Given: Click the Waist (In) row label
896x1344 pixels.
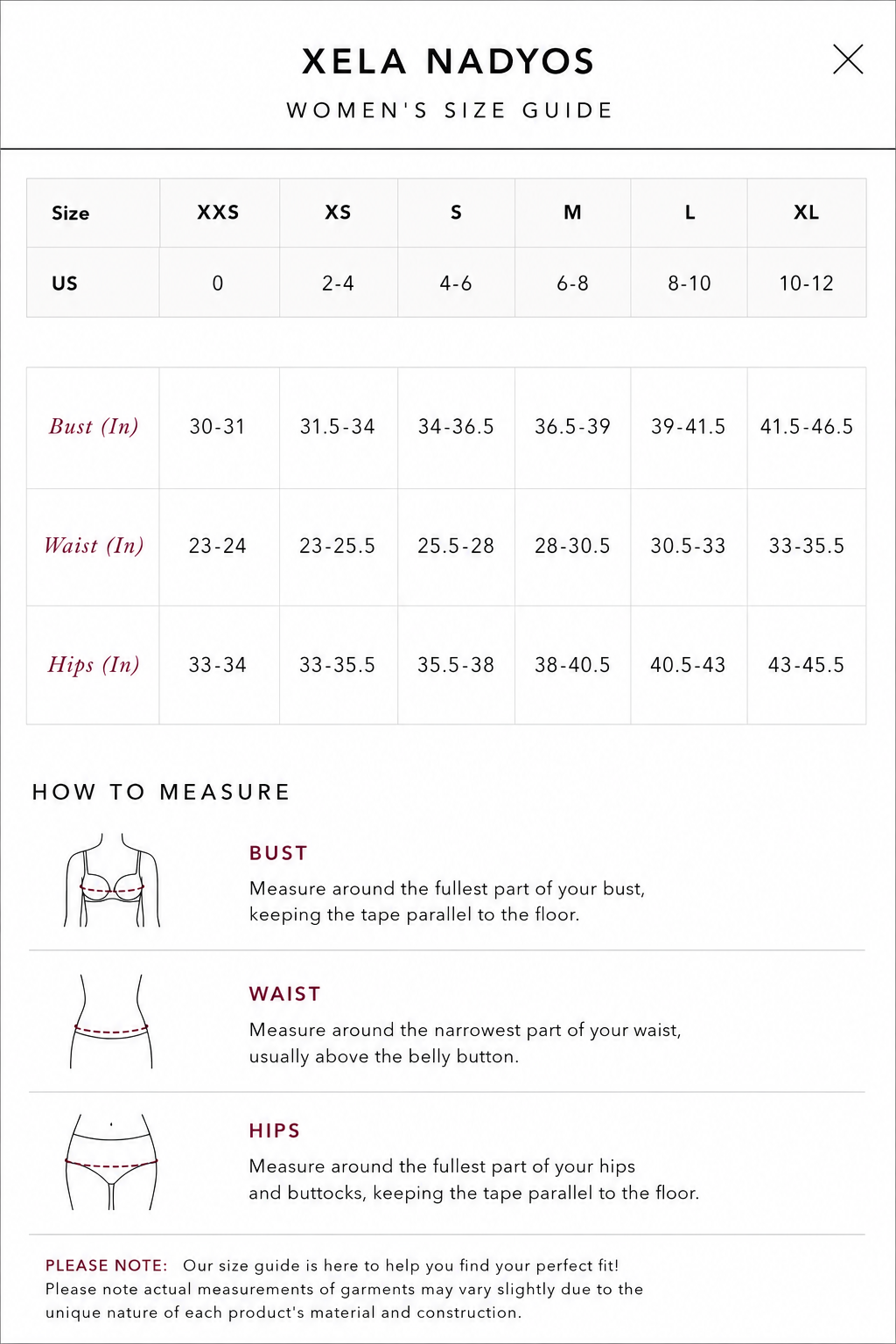Looking at the screenshot, I should click(94, 546).
